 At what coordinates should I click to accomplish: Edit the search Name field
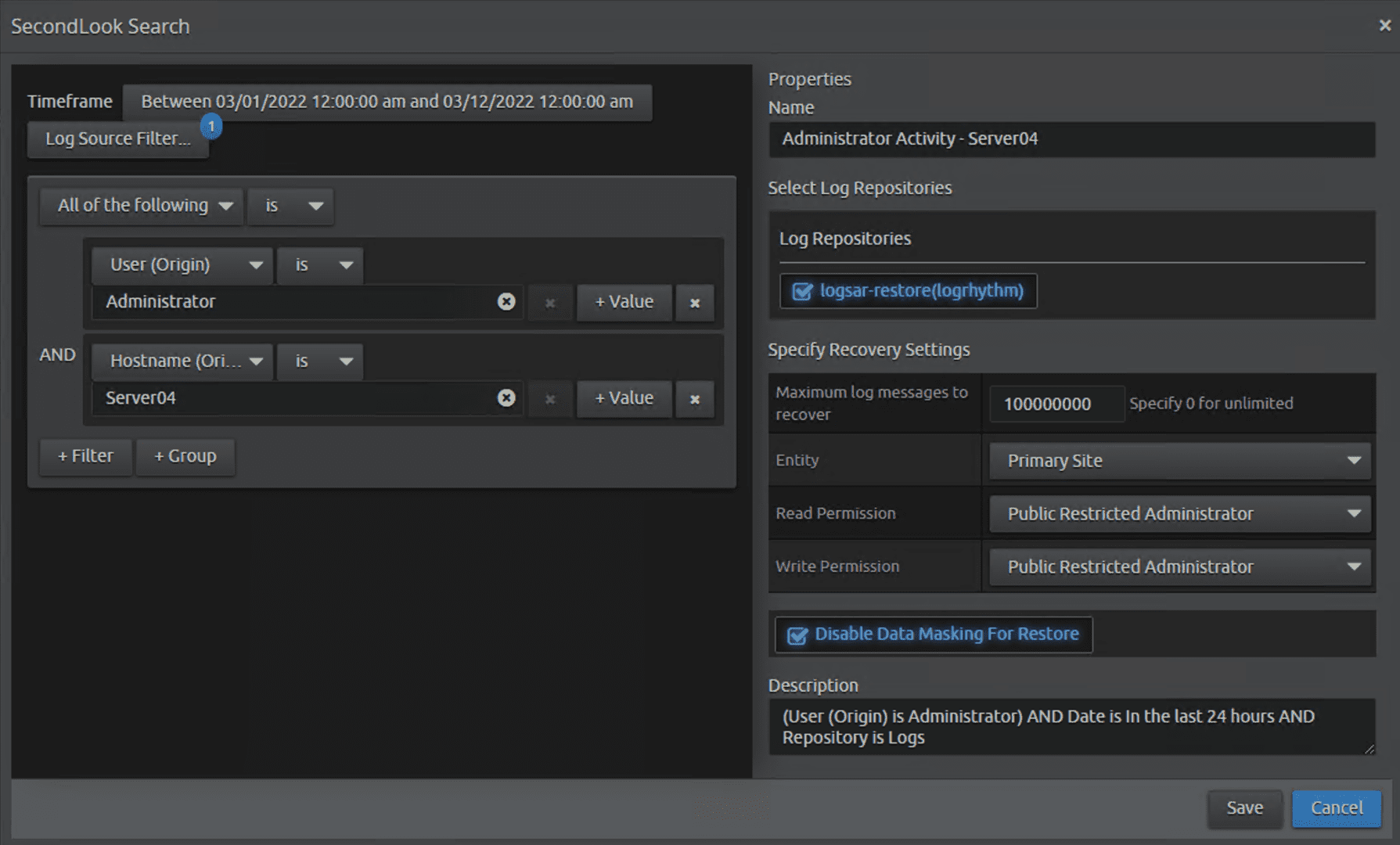1071,139
